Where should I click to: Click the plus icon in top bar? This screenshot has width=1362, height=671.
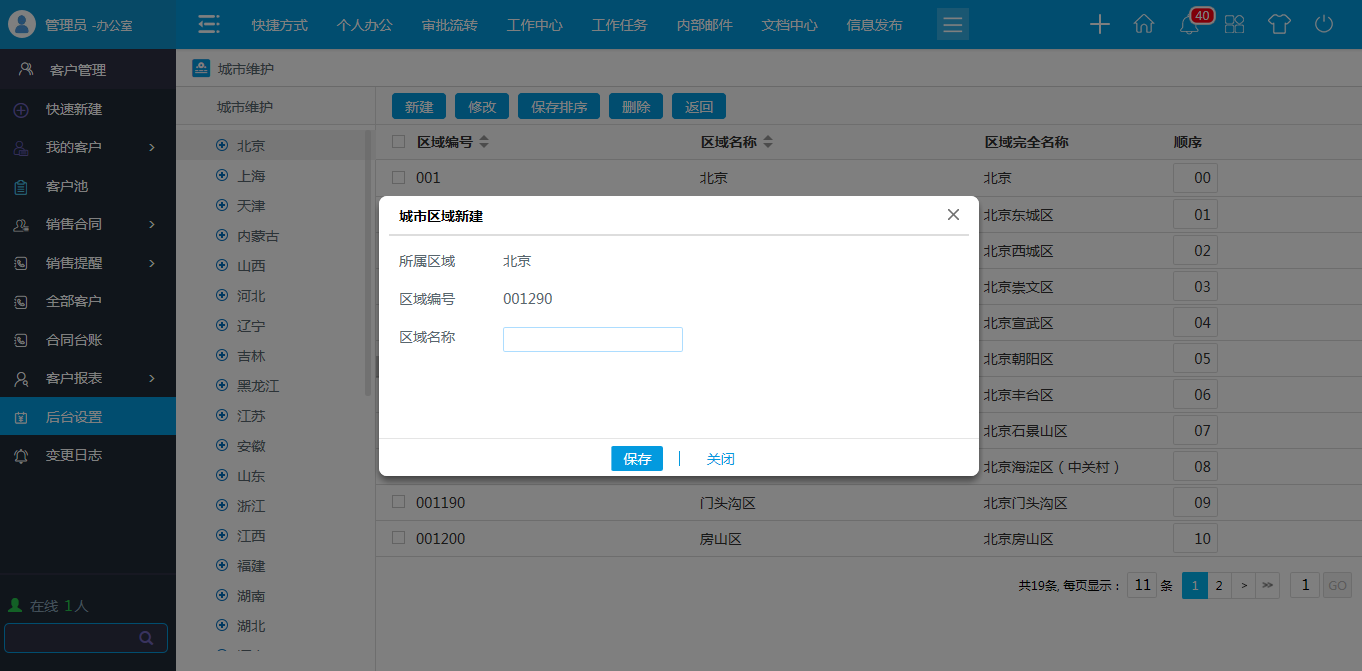coord(1099,25)
